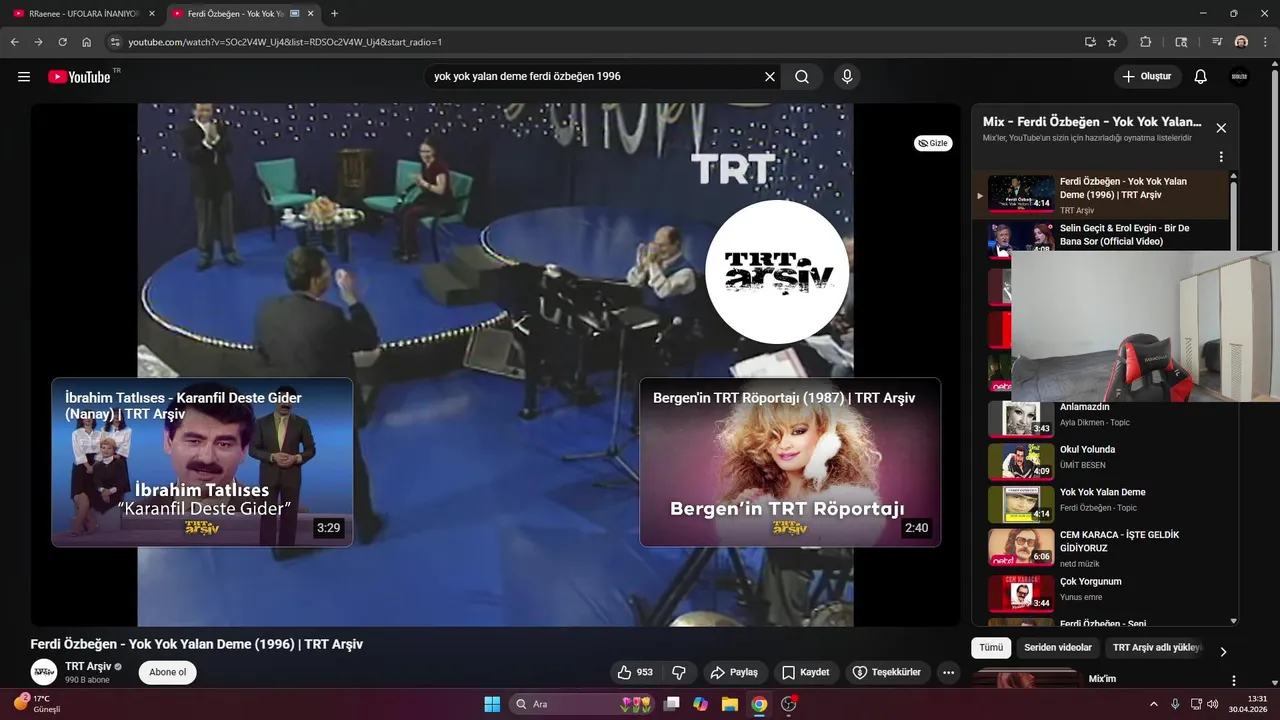Start voice search with the microphone
The width and height of the screenshot is (1280, 720).
coord(847,77)
